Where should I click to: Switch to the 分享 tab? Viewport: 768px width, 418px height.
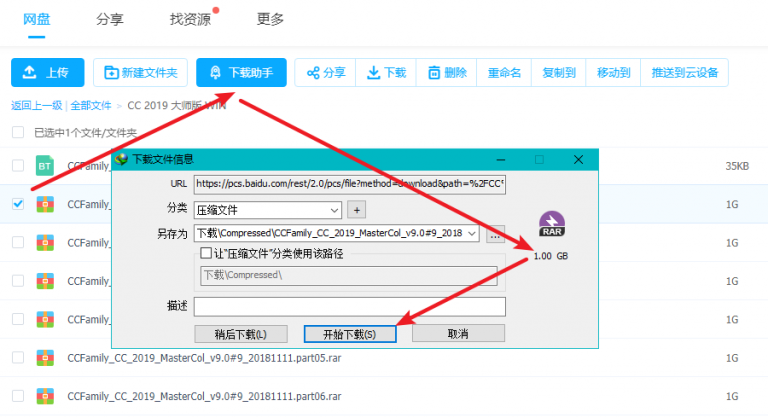click(110, 20)
